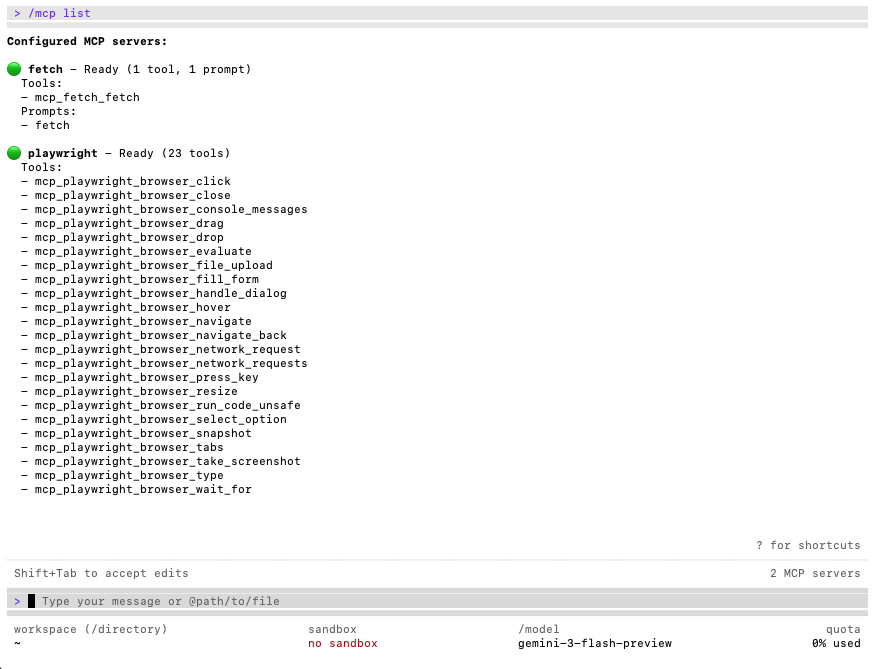Viewport: 873px width, 669px height.
Task: Click the 'quota' footer label
Action: coord(843,629)
